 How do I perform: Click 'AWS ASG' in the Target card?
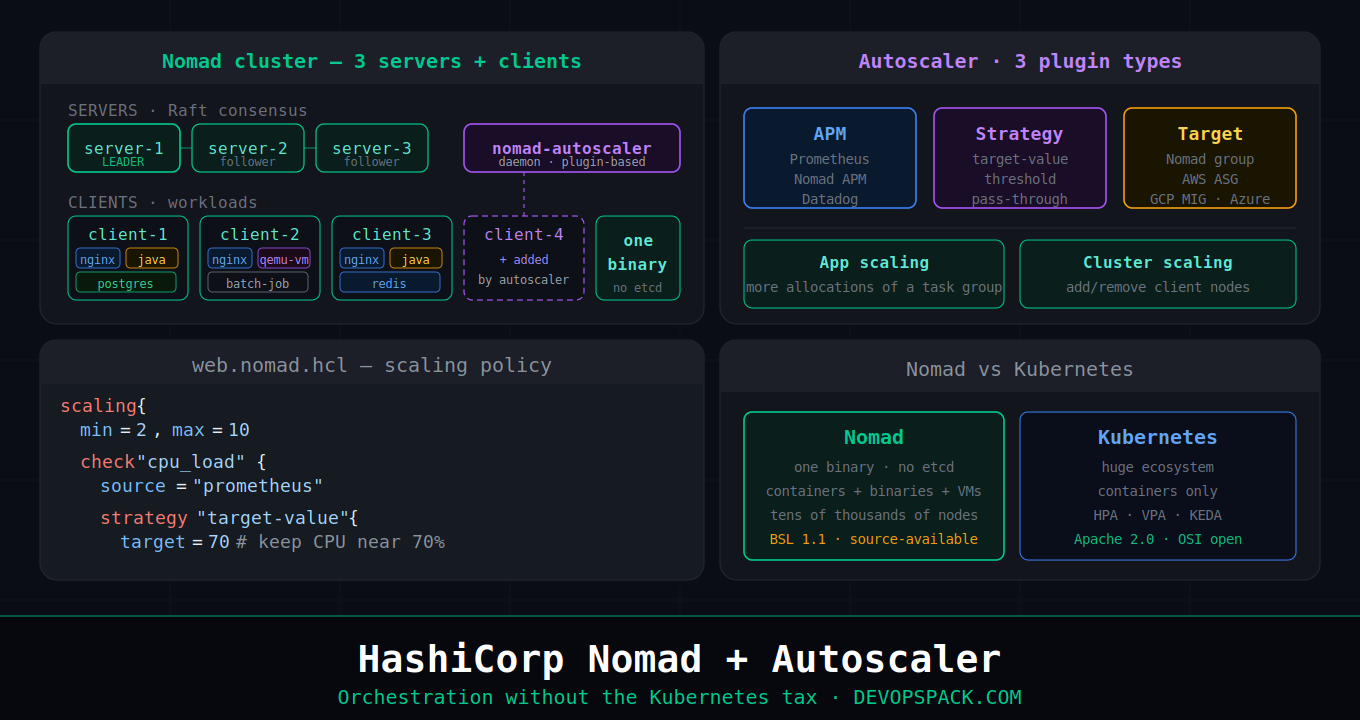coord(1210,179)
